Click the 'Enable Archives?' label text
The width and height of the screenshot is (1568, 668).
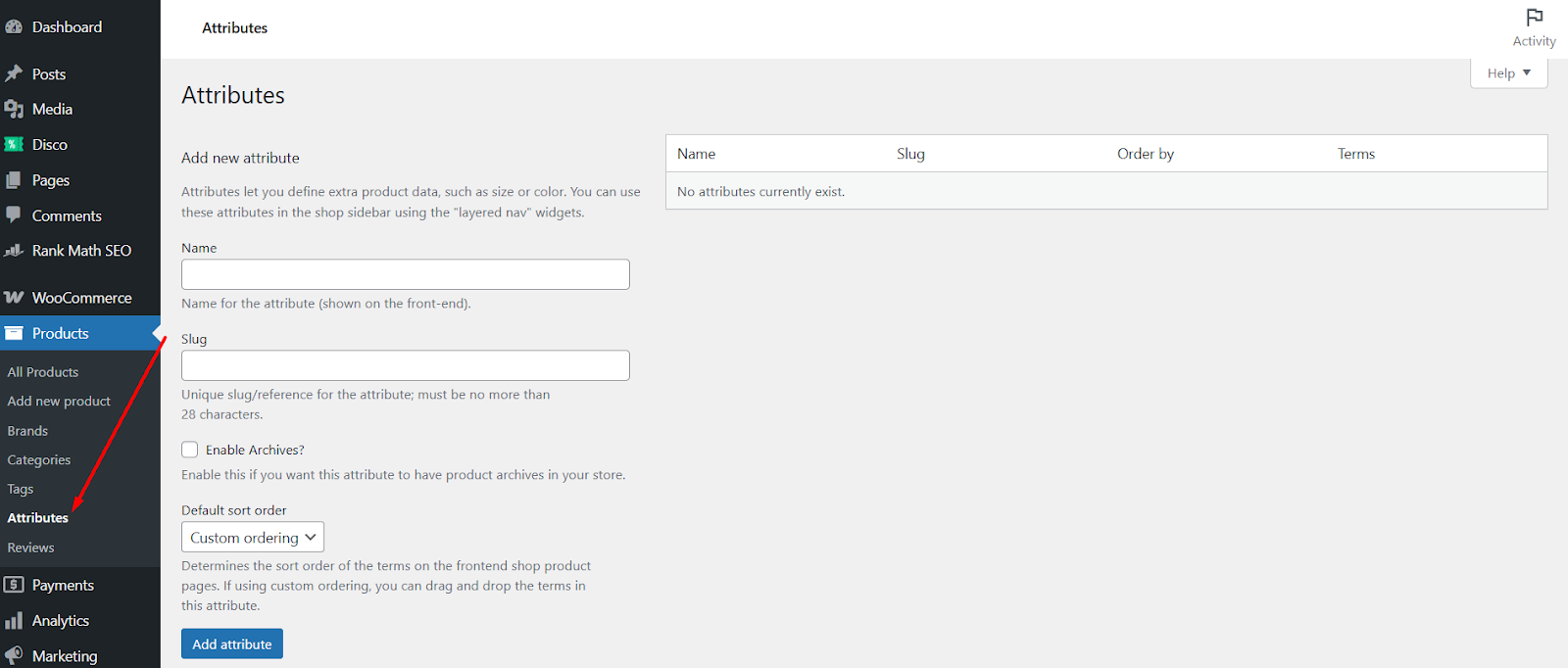pyautogui.click(x=255, y=450)
